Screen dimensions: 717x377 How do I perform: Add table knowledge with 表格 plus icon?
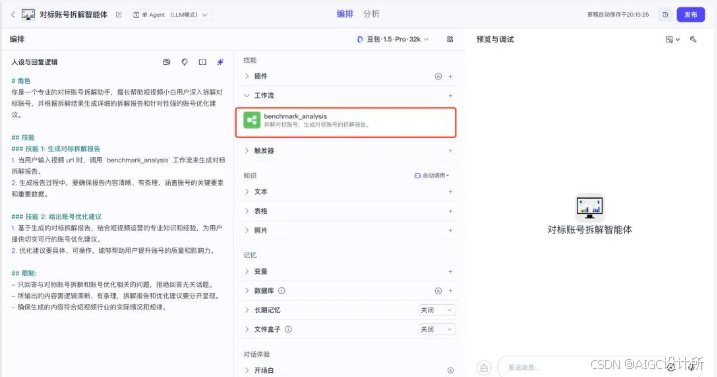click(450, 211)
